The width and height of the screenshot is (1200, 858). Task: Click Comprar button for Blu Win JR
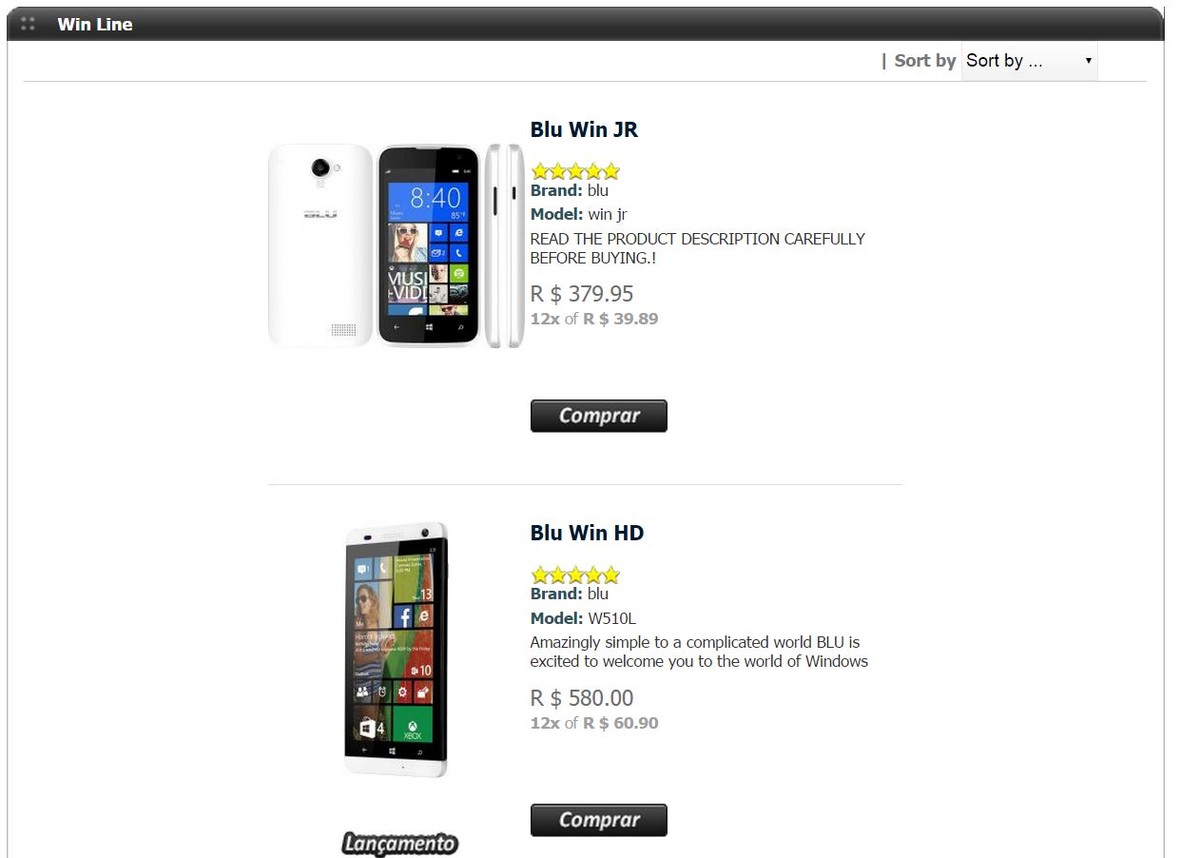point(598,416)
